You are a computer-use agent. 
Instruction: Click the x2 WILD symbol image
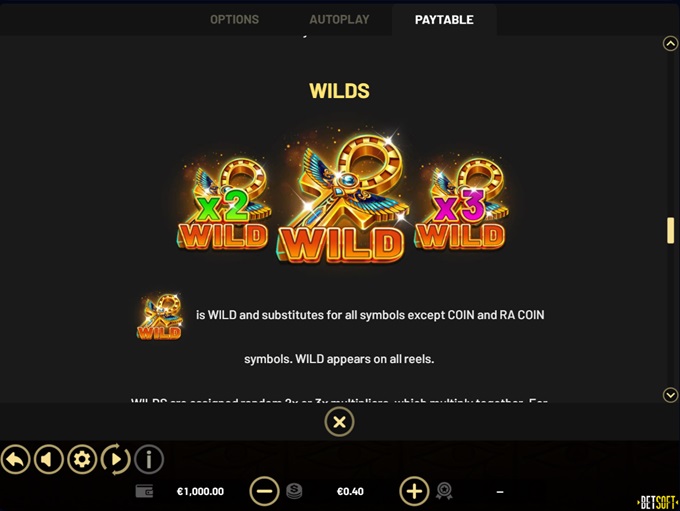224,205
